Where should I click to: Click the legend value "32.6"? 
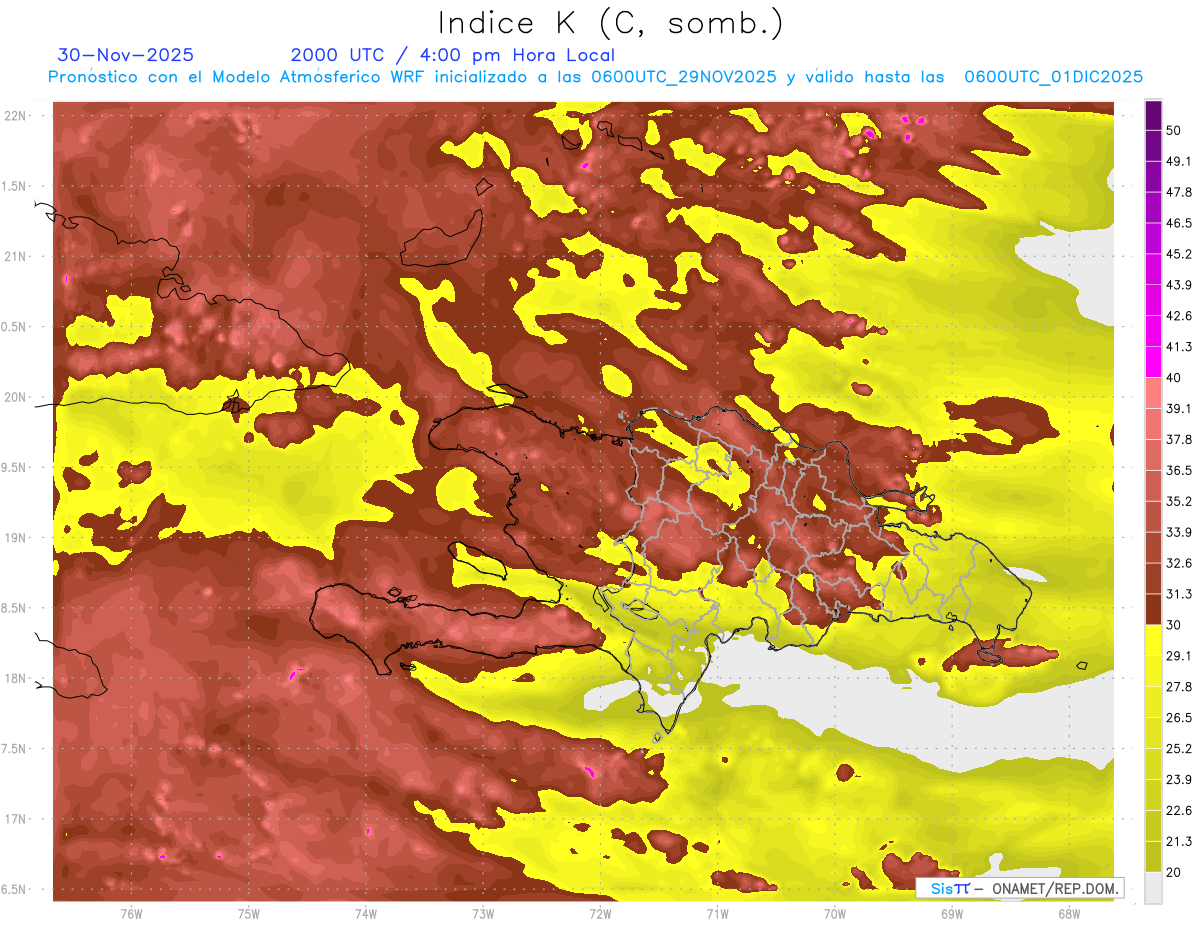(1178, 563)
